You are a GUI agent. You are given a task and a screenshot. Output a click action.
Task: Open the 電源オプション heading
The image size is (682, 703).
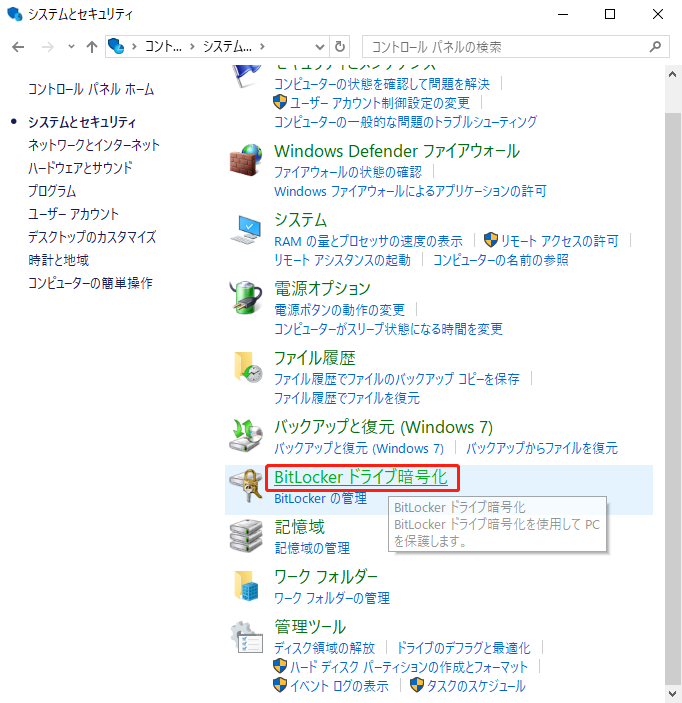[322, 289]
